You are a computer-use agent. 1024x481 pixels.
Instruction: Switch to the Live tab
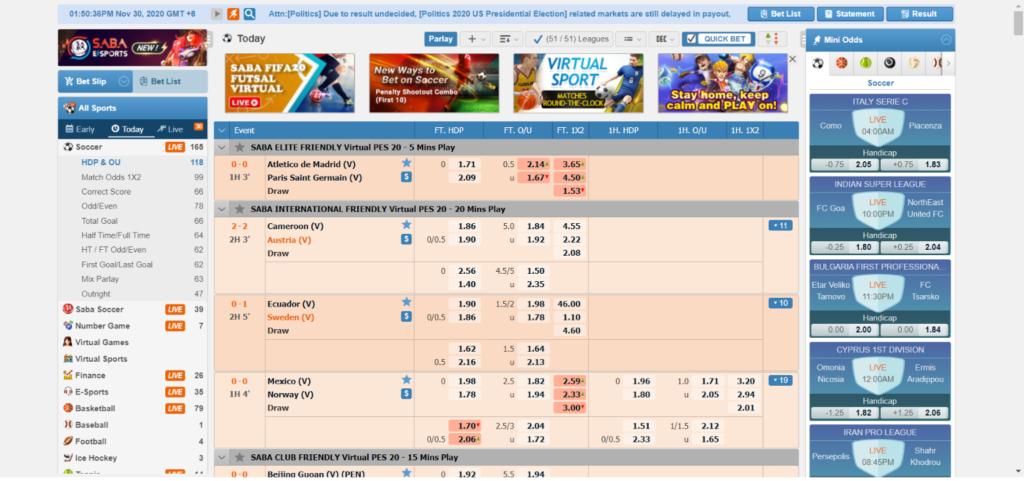pyautogui.click(x=170, y=129)
